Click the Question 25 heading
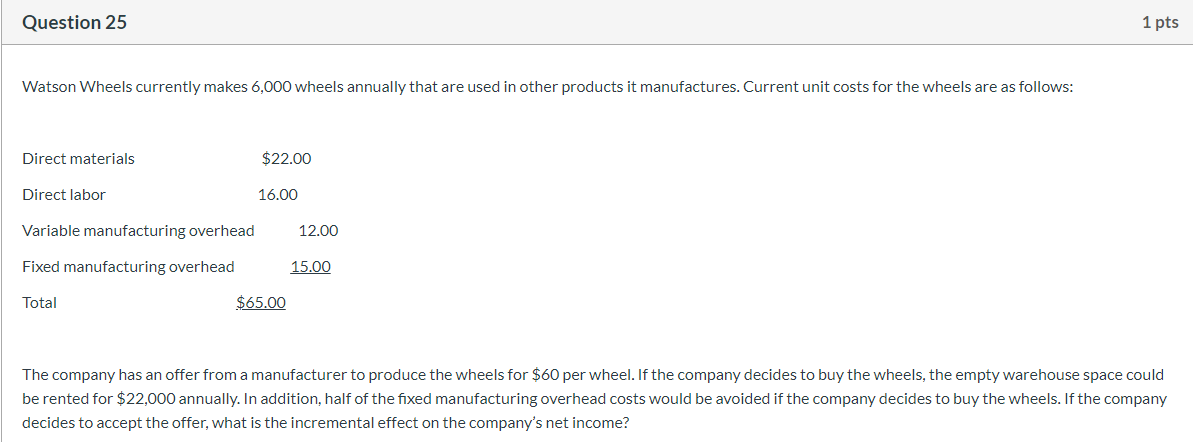The height and width of the screenshot is (442, 1193). pyautogui.click(x=75, y=23)
